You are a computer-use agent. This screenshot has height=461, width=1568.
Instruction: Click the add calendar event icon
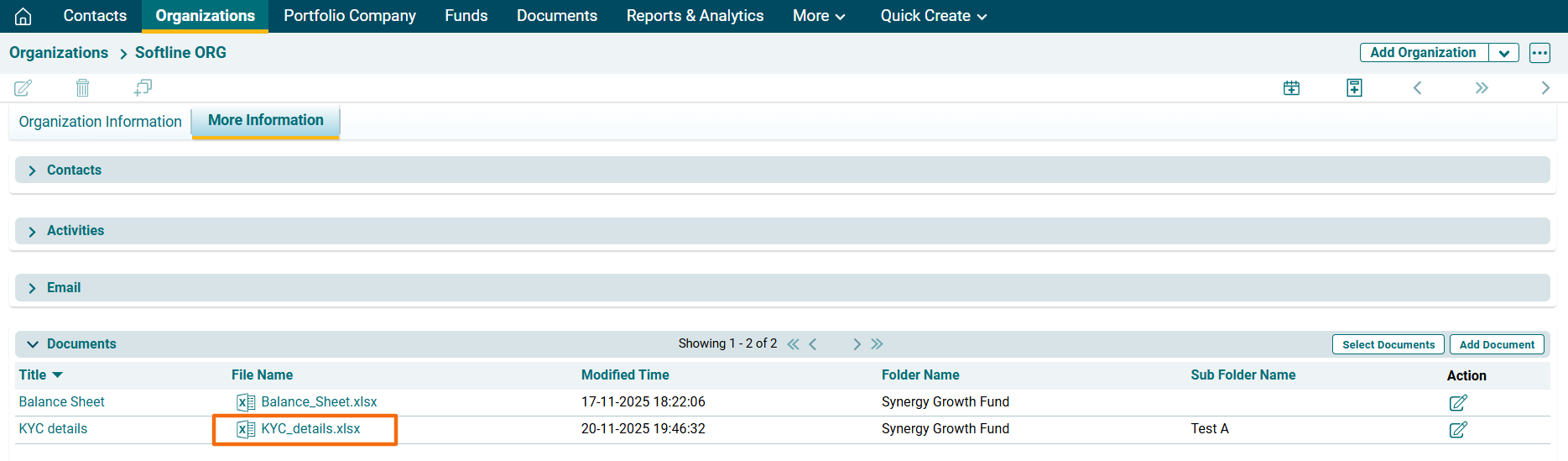click(1291, 88)
